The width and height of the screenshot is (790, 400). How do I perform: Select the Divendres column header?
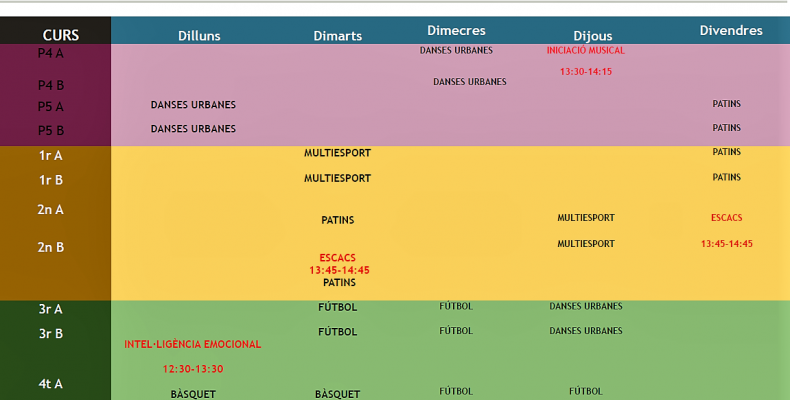point(731,31)
